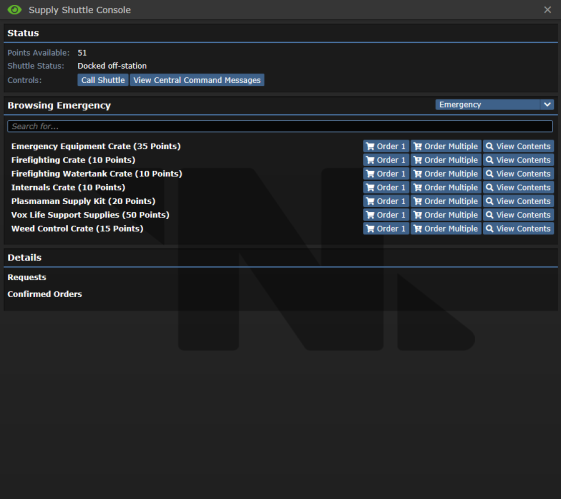561x499 pixels.
Task: Click the points available value 51
Action: point(82,53)
